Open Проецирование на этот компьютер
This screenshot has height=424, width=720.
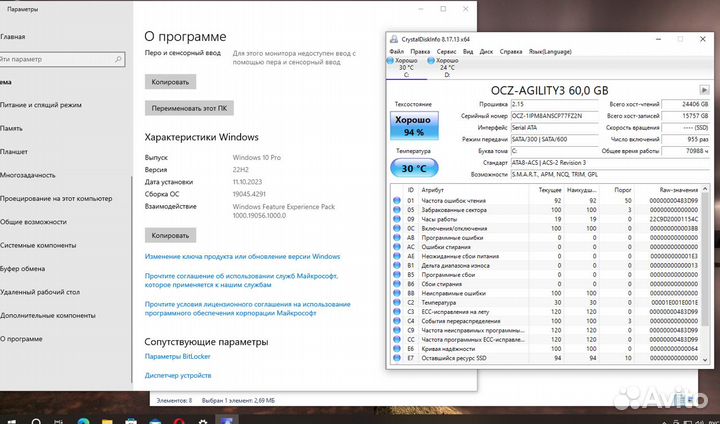pos(56,198)
